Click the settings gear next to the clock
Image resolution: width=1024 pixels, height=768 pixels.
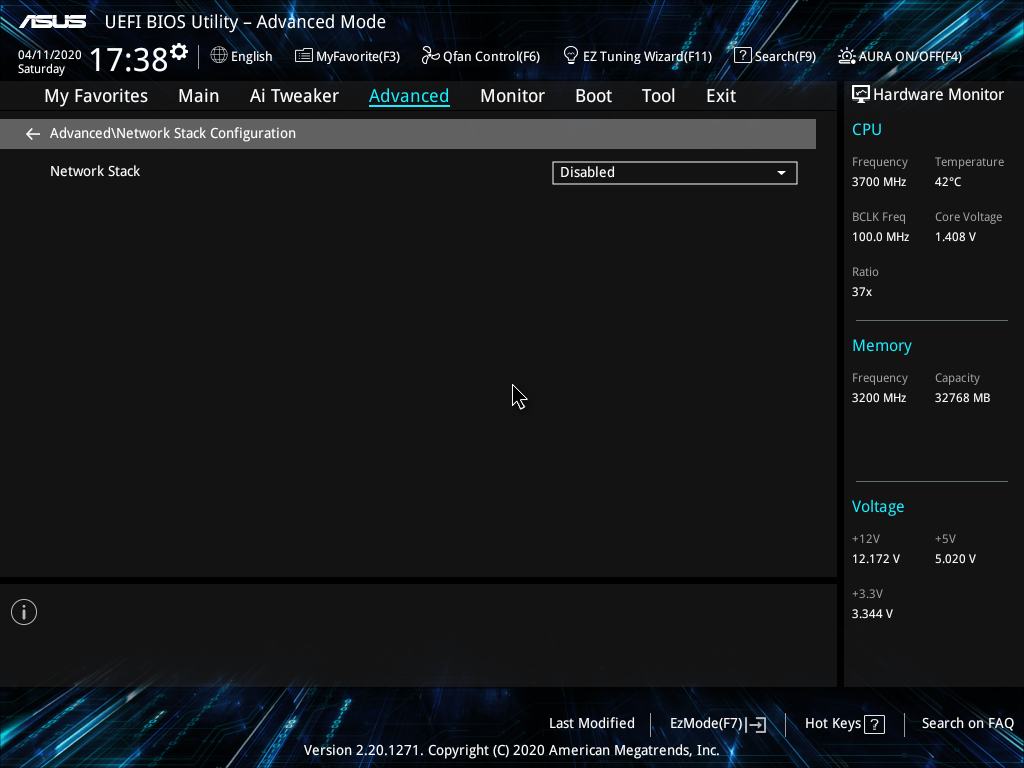tap(179, 51)
